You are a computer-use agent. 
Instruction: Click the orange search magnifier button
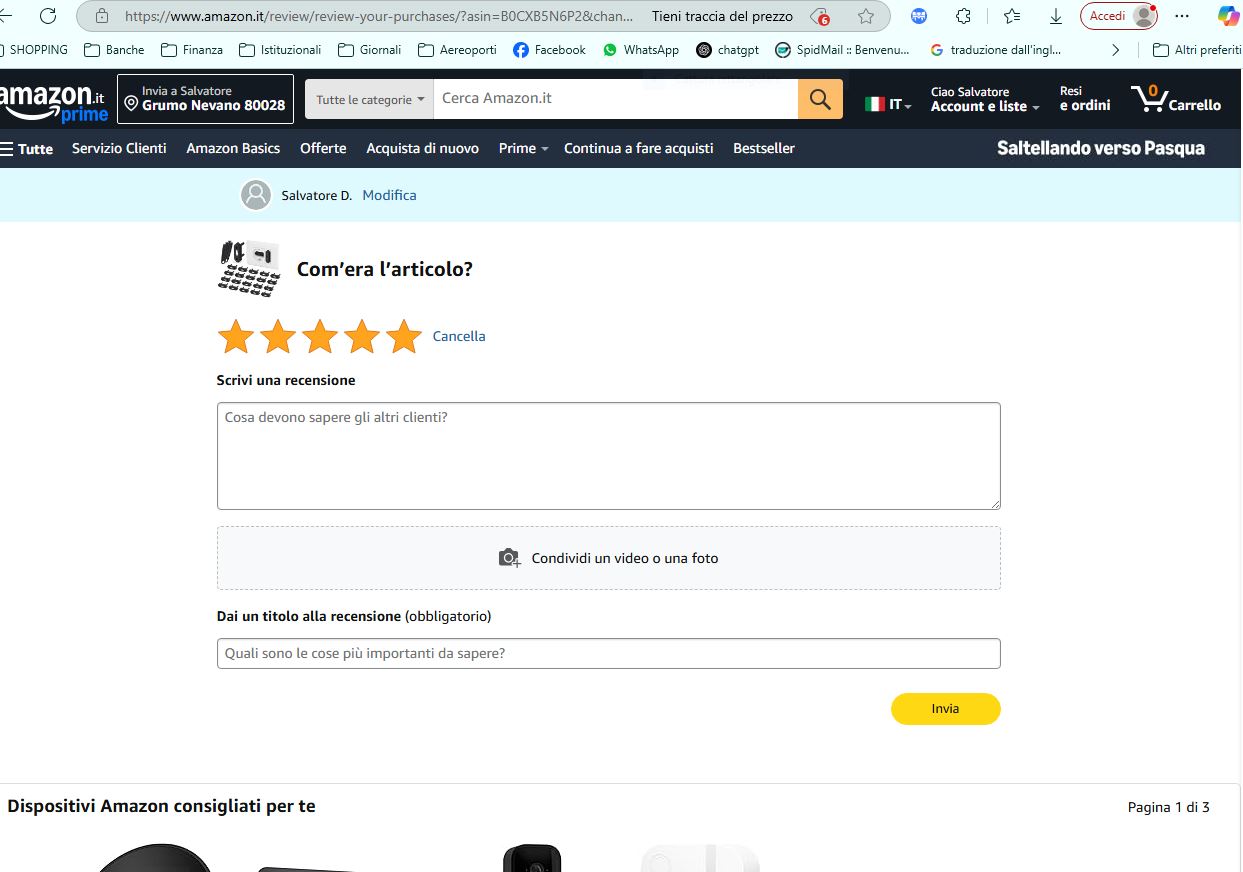820,99
